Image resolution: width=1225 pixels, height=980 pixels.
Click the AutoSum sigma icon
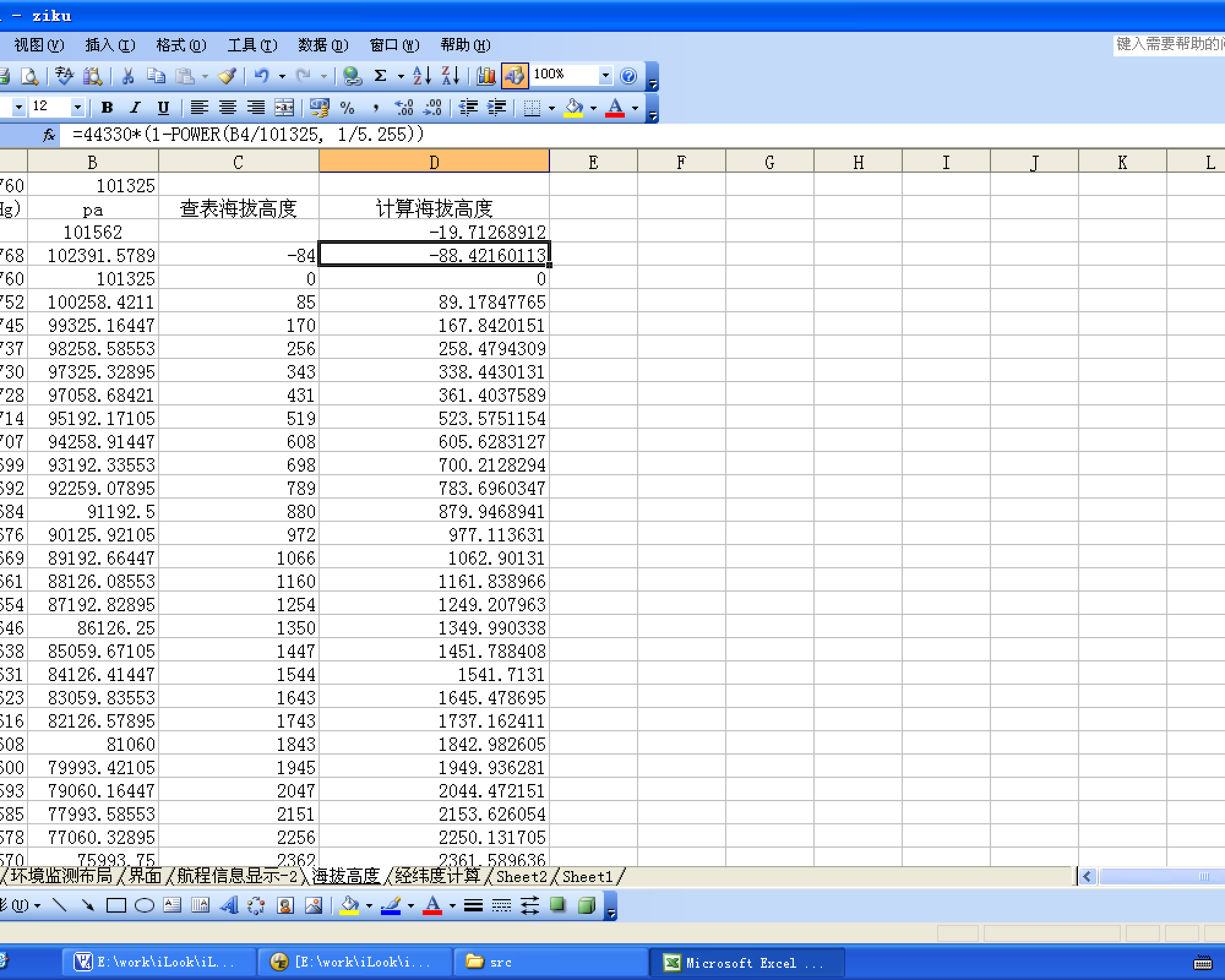coord(380,76)
